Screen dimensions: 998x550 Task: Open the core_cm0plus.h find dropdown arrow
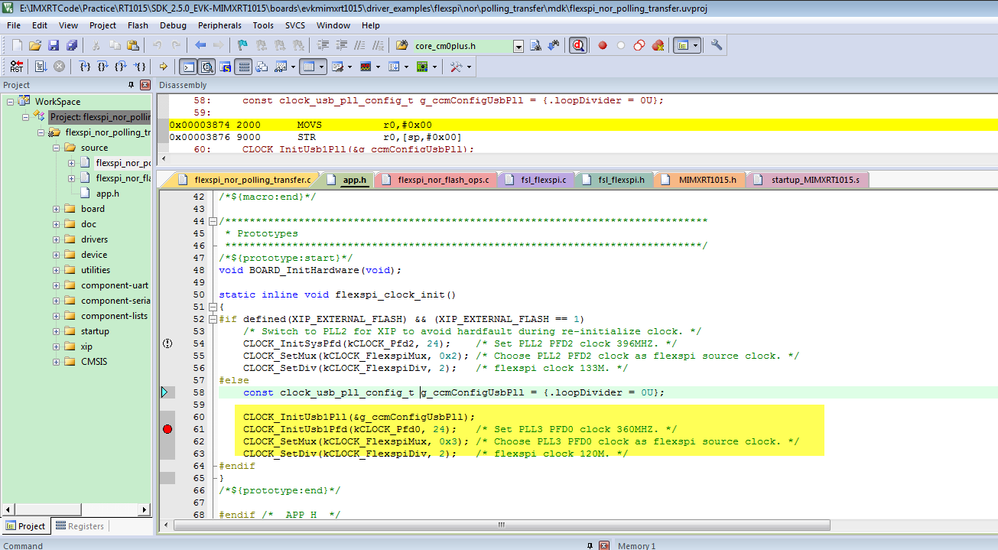point(519,46)
